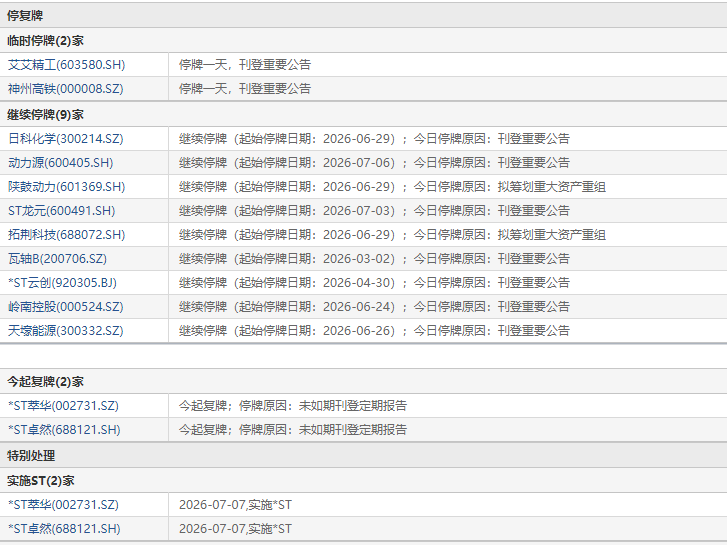This screenshot has width=727, height=545.
Task: Open 日科化学(300214.SZ) stock link
Action: (x=65, y=139)
